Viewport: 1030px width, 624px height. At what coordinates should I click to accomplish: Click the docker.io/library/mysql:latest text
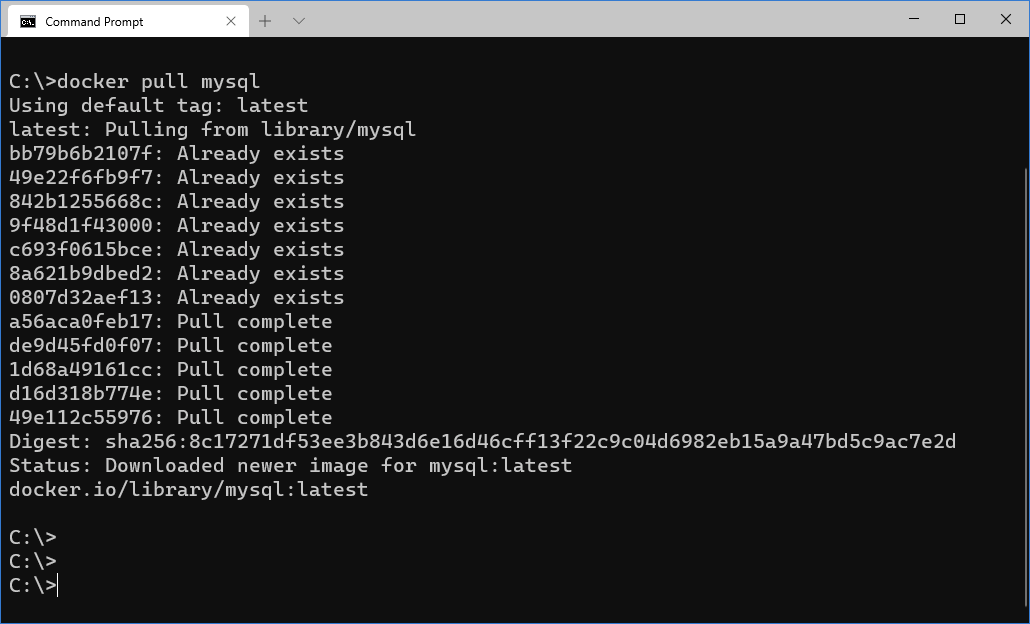click(x=189, y=489)
